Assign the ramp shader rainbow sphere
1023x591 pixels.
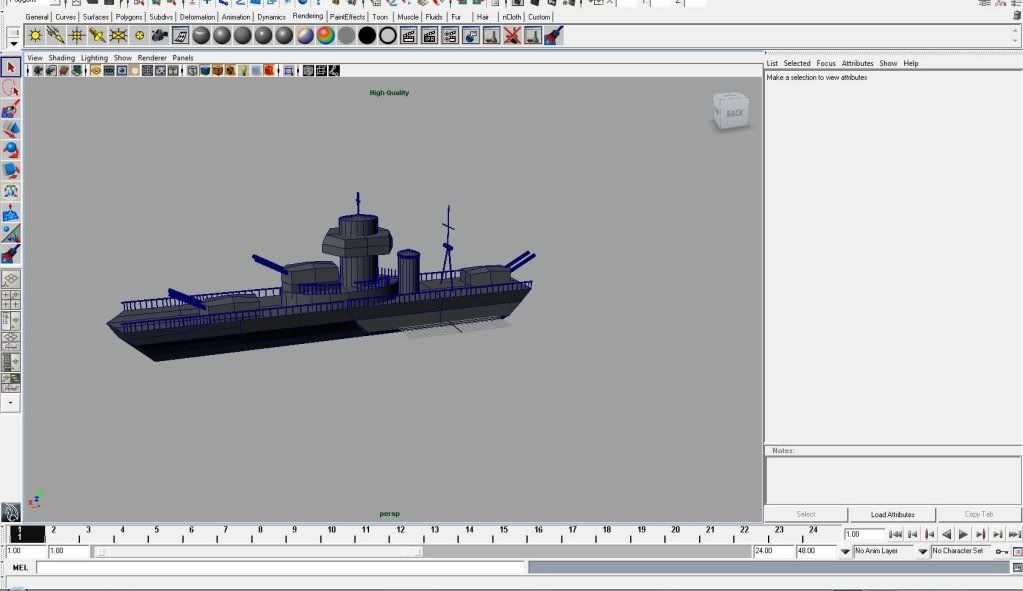pyautogui.click(x=326, y=35)
